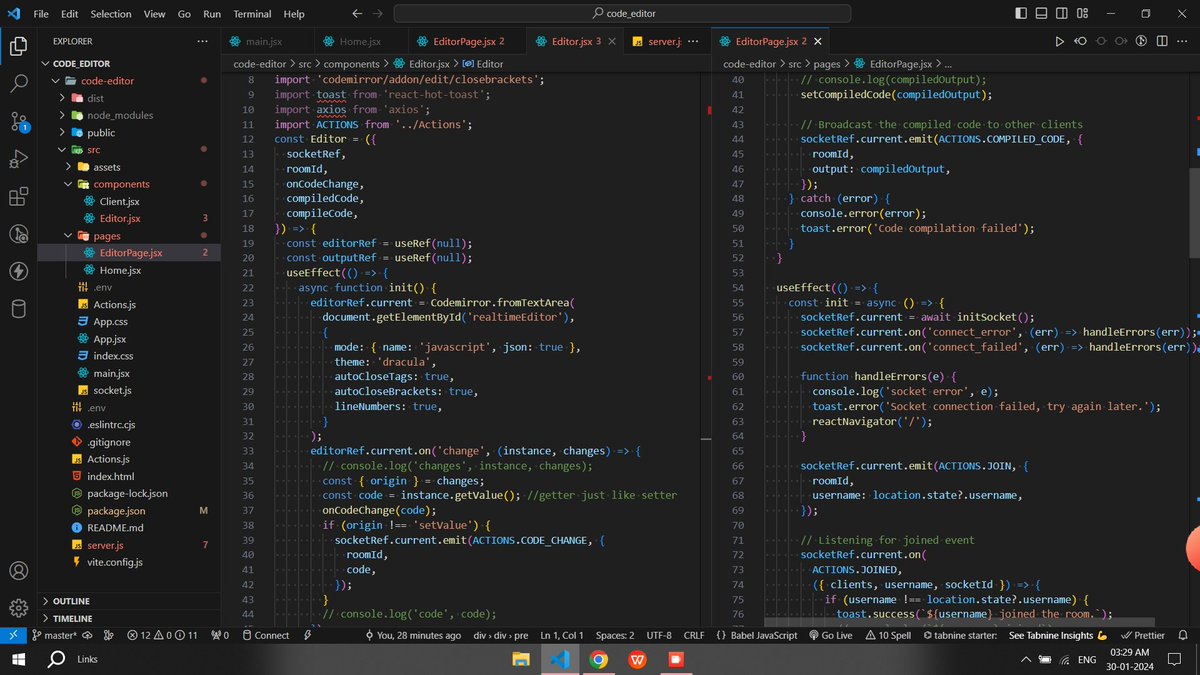The width and height of the screenshot is (1200, 675).
Task: Open the File menu
Action: pos(41,14)
